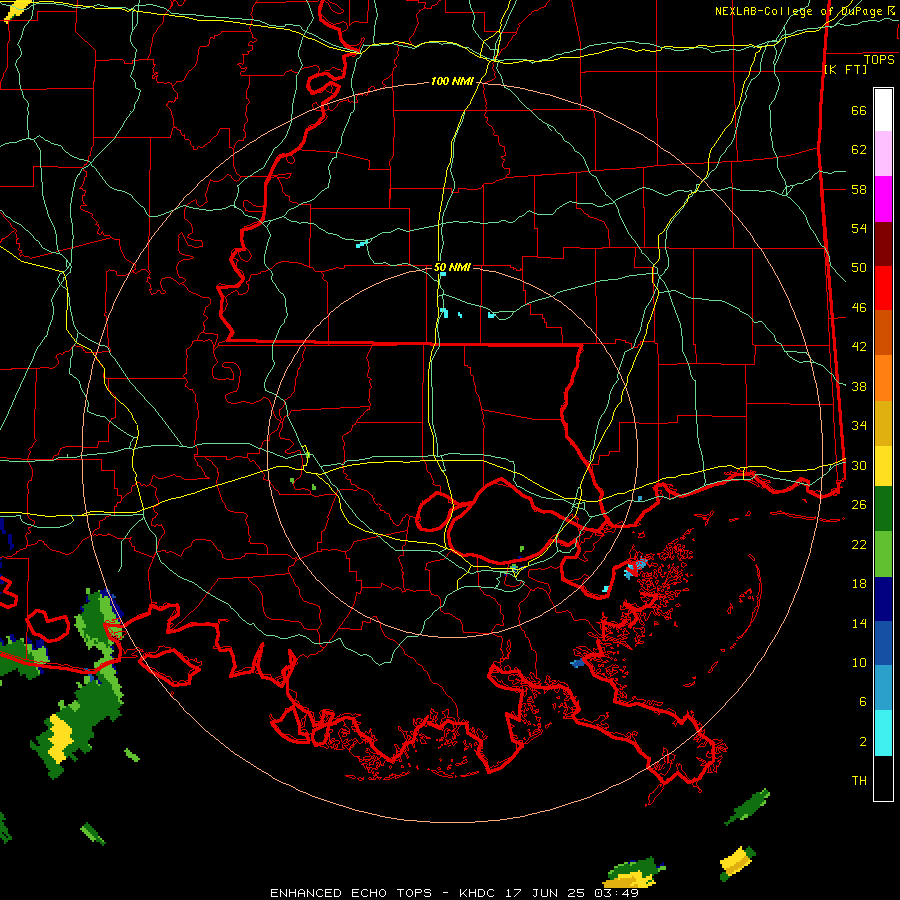Click the black TH threshold swatch in the legend
This screenshot has width=900, height=900.
pyautogui.click(x=883, y=778)
